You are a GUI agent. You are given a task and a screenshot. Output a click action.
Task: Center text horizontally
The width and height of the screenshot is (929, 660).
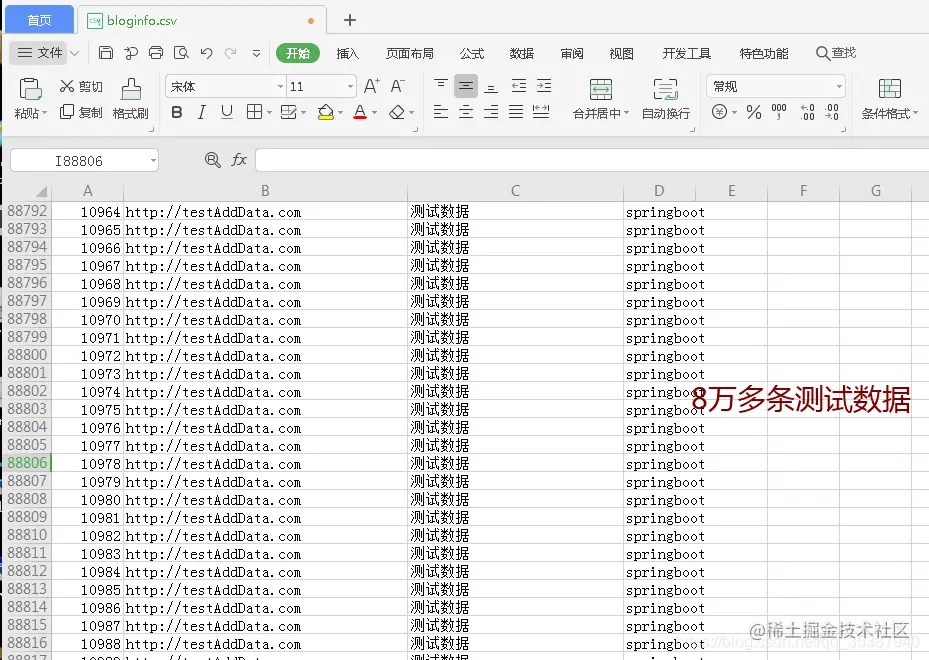pos(466,111)
